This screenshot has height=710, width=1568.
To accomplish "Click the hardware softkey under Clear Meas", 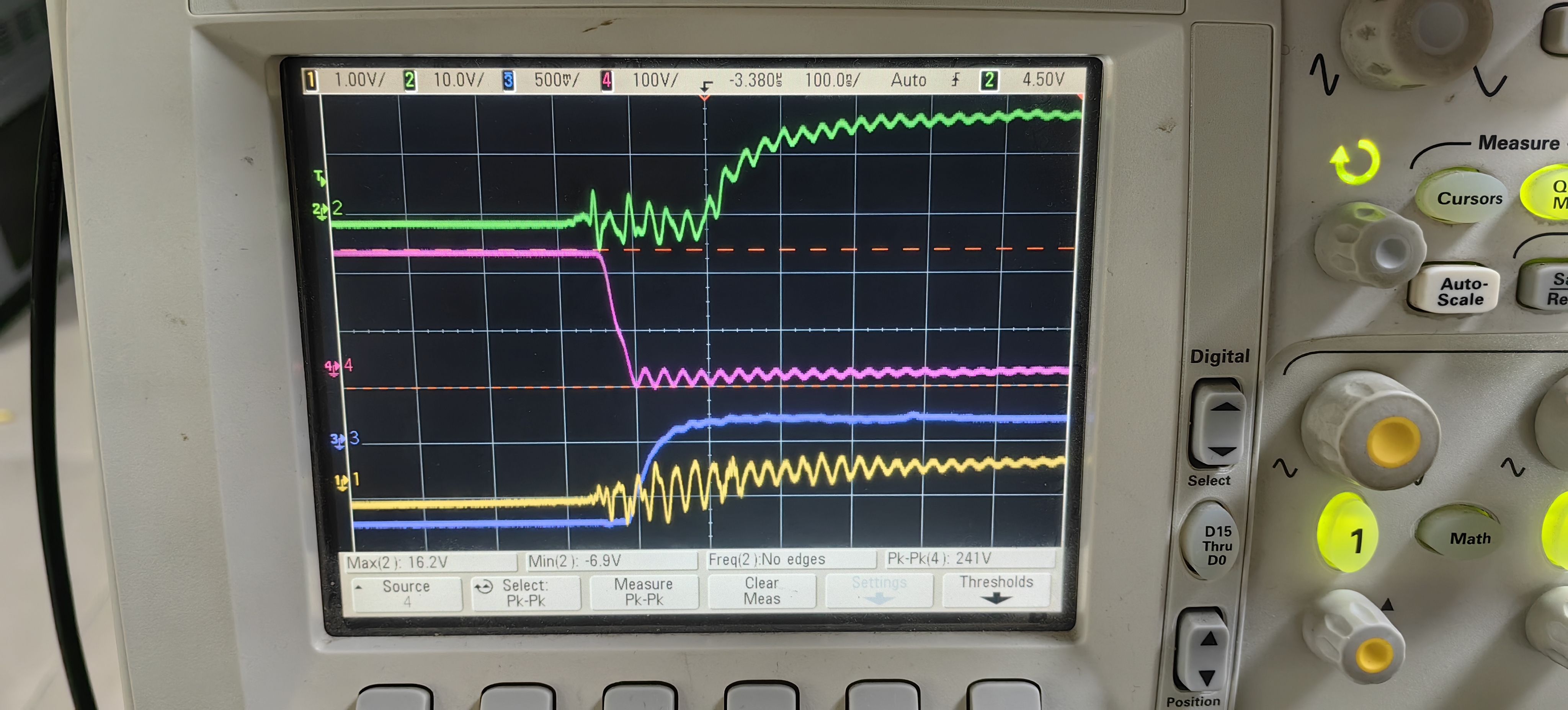I will [x=761, y=695].
